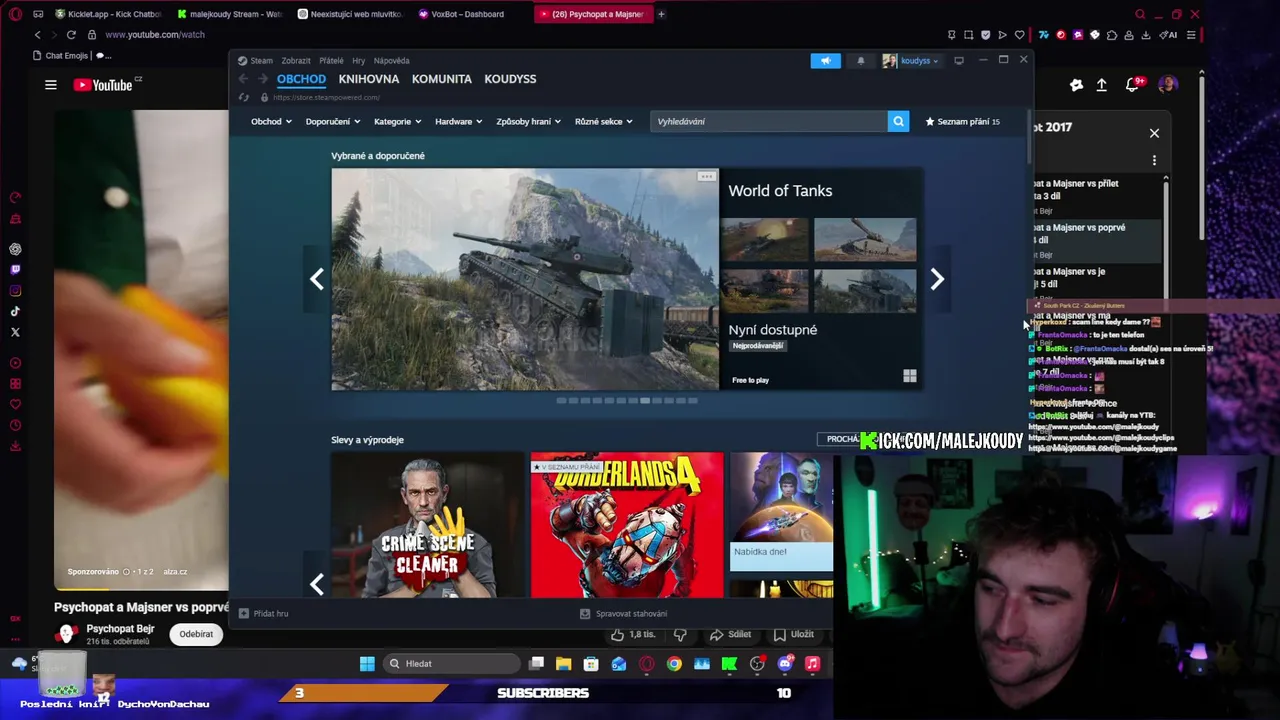Open the Borderlands 4 game tile
Image resolution: width=1280 pixels, height=720 pixels.
(627, 525)
